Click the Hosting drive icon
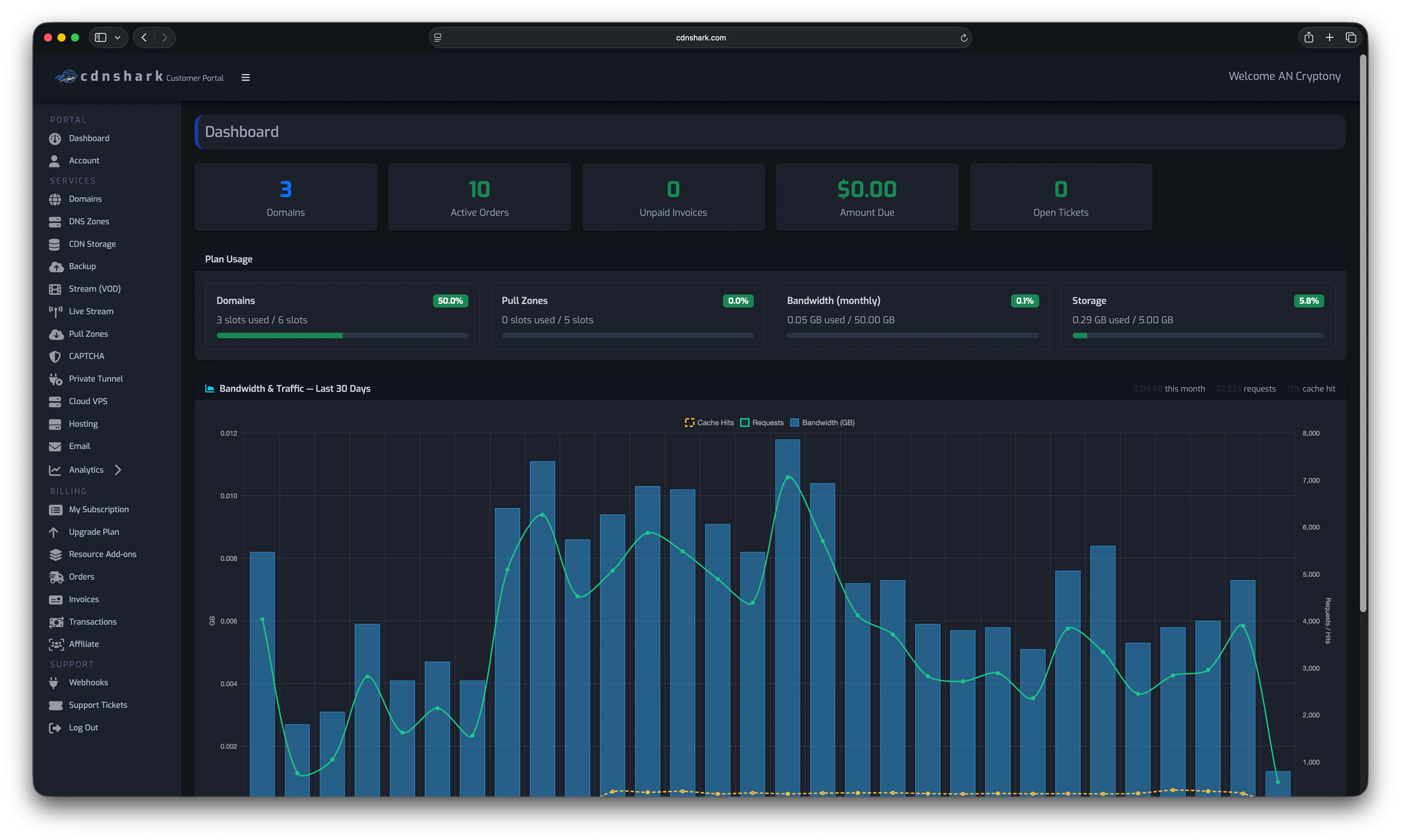This screenshot has width=1401, height=840. [x=55, y=424]
